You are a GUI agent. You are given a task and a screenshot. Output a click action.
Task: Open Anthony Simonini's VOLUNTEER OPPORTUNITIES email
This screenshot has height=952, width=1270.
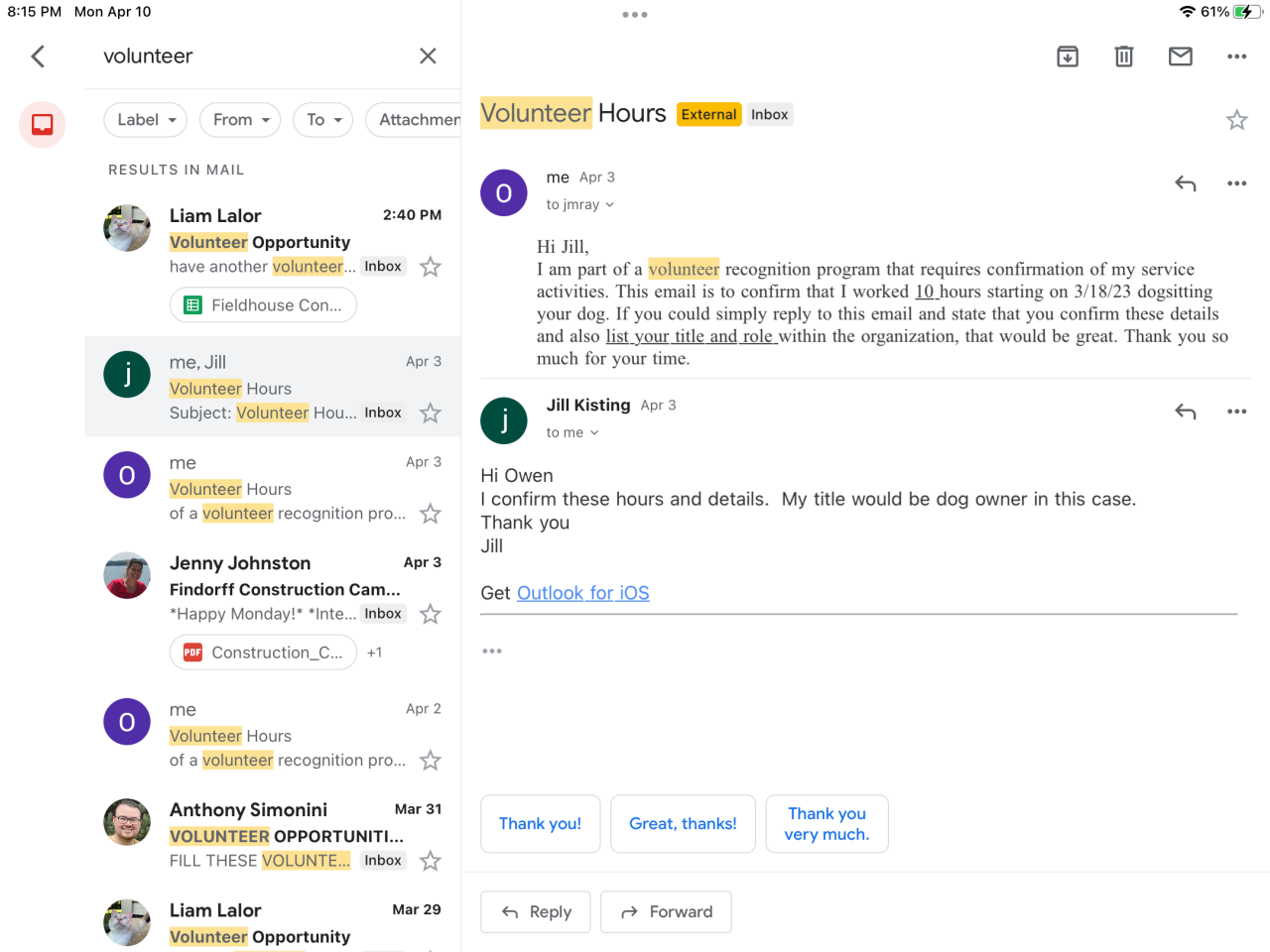[286, 835]
